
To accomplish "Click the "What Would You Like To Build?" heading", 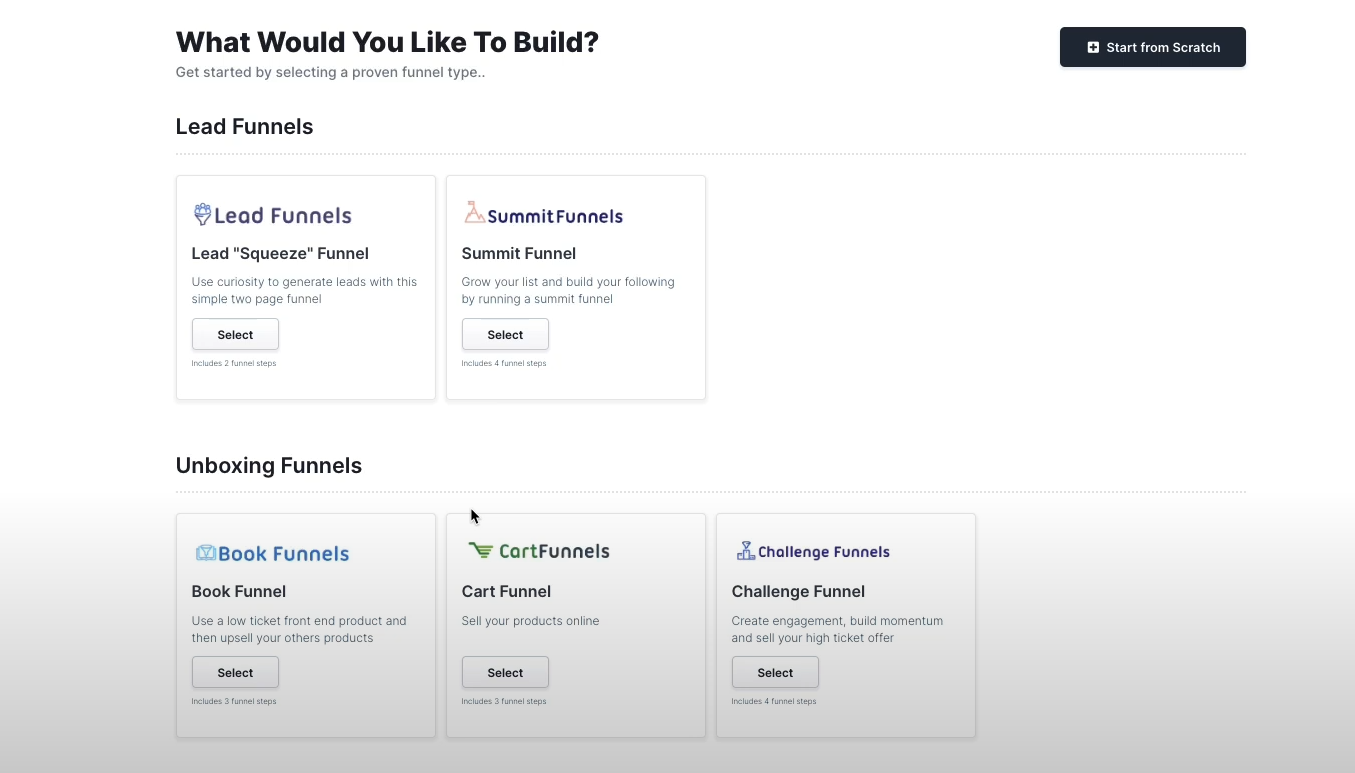I will pos(387,41).
